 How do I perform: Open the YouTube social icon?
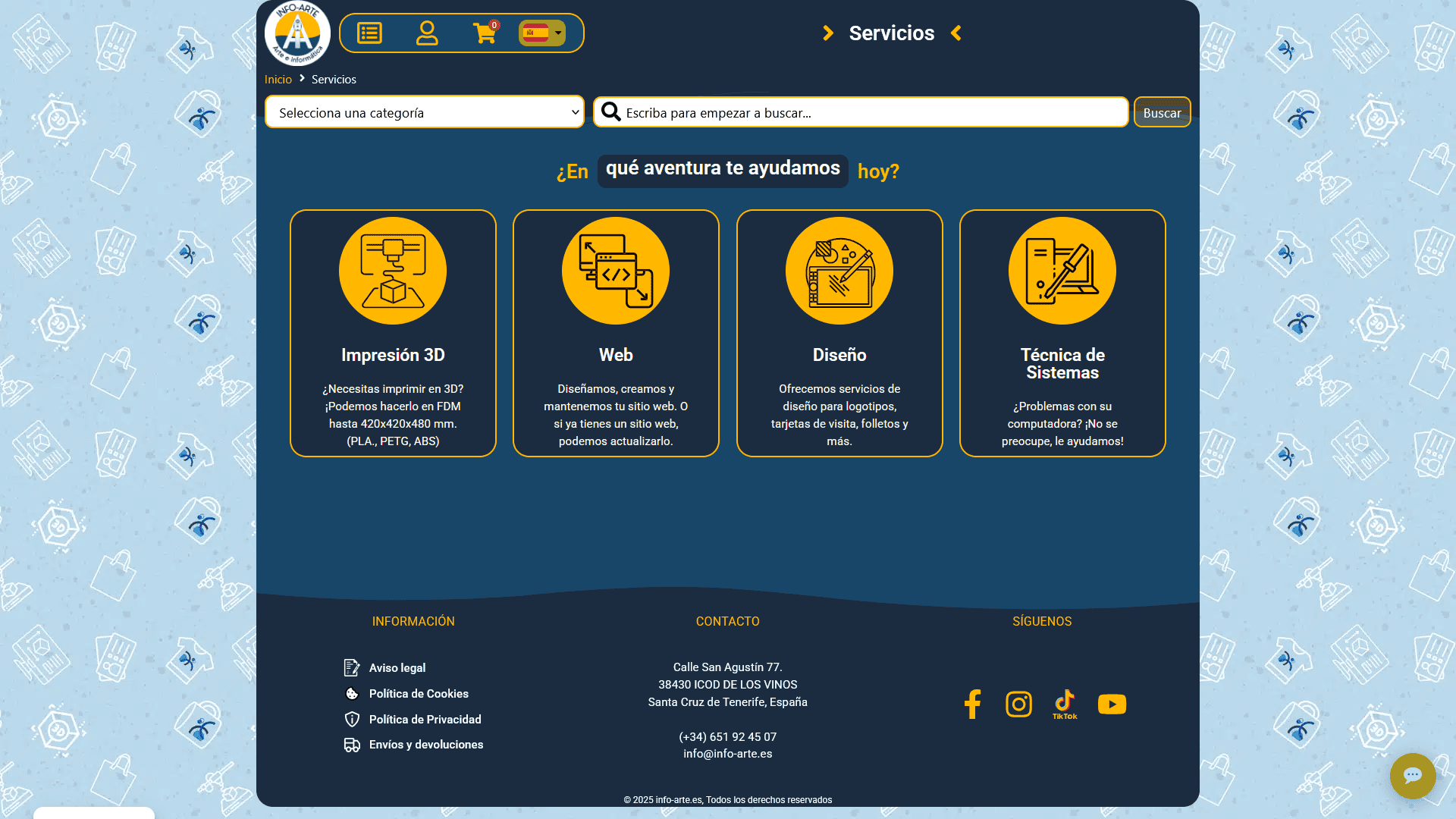point(1112,704)
